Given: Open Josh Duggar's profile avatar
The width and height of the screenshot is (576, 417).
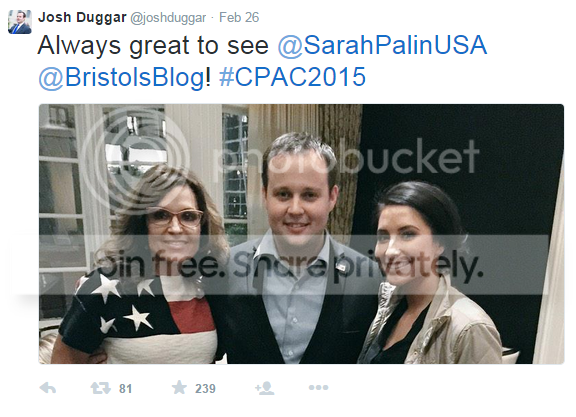Looking at the screenshot, I should (x=20, y=22).
